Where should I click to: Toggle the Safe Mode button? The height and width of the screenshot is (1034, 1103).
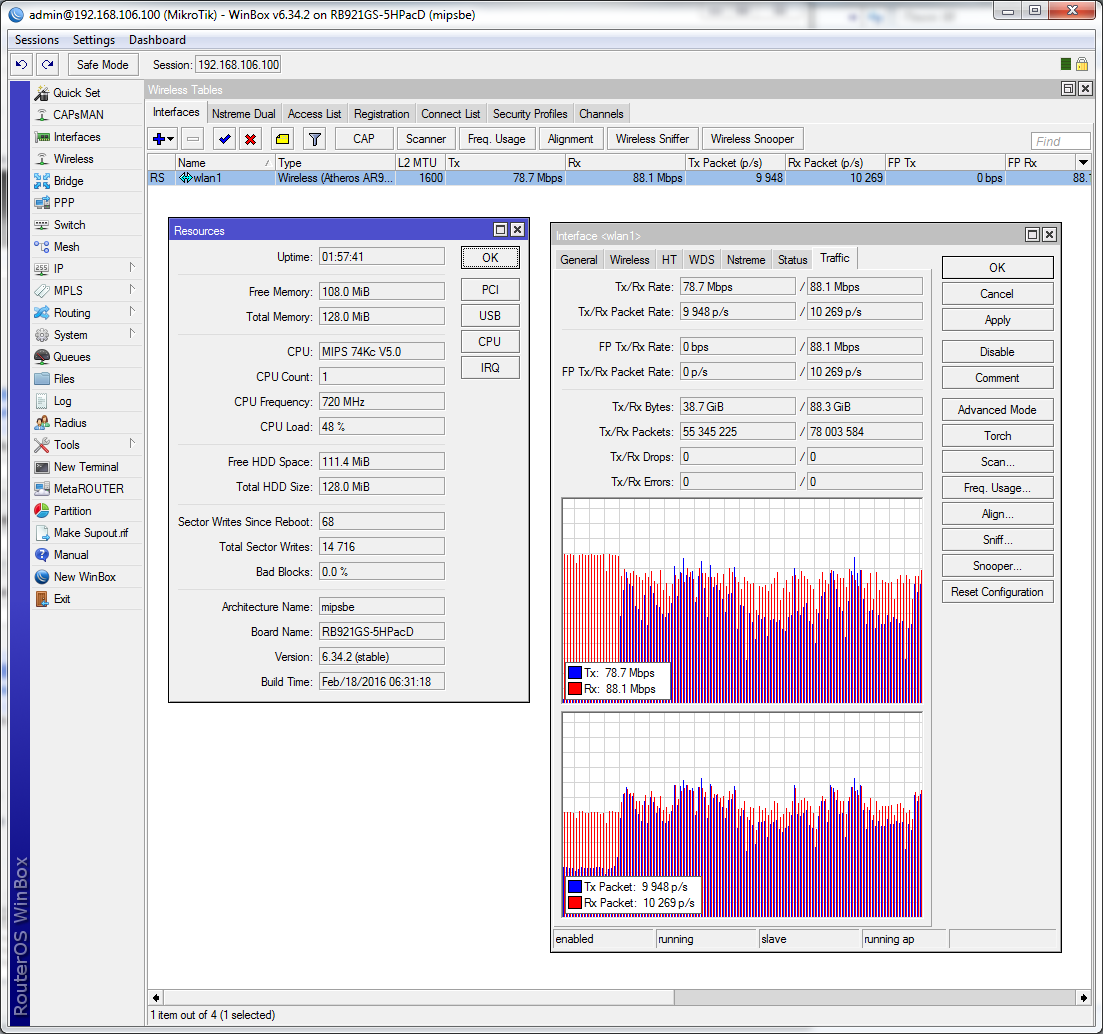[102, 64]
